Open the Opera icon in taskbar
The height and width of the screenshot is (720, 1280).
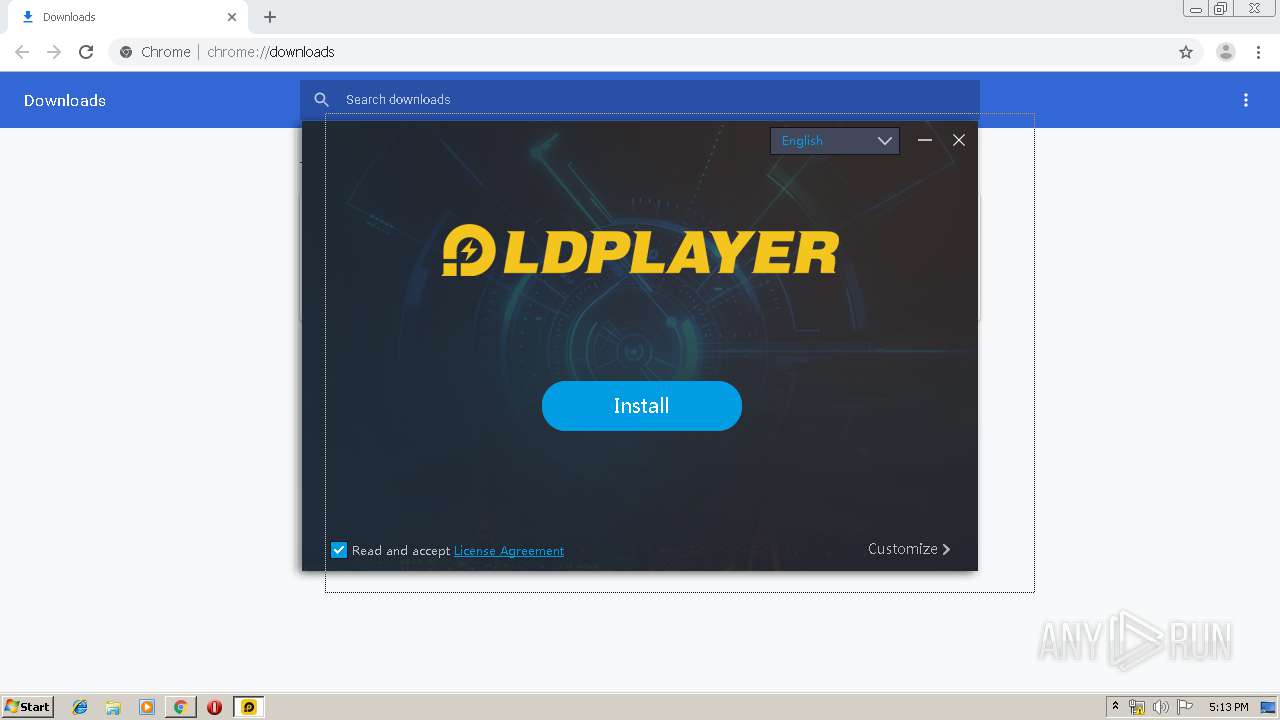[x=214, y=707]
